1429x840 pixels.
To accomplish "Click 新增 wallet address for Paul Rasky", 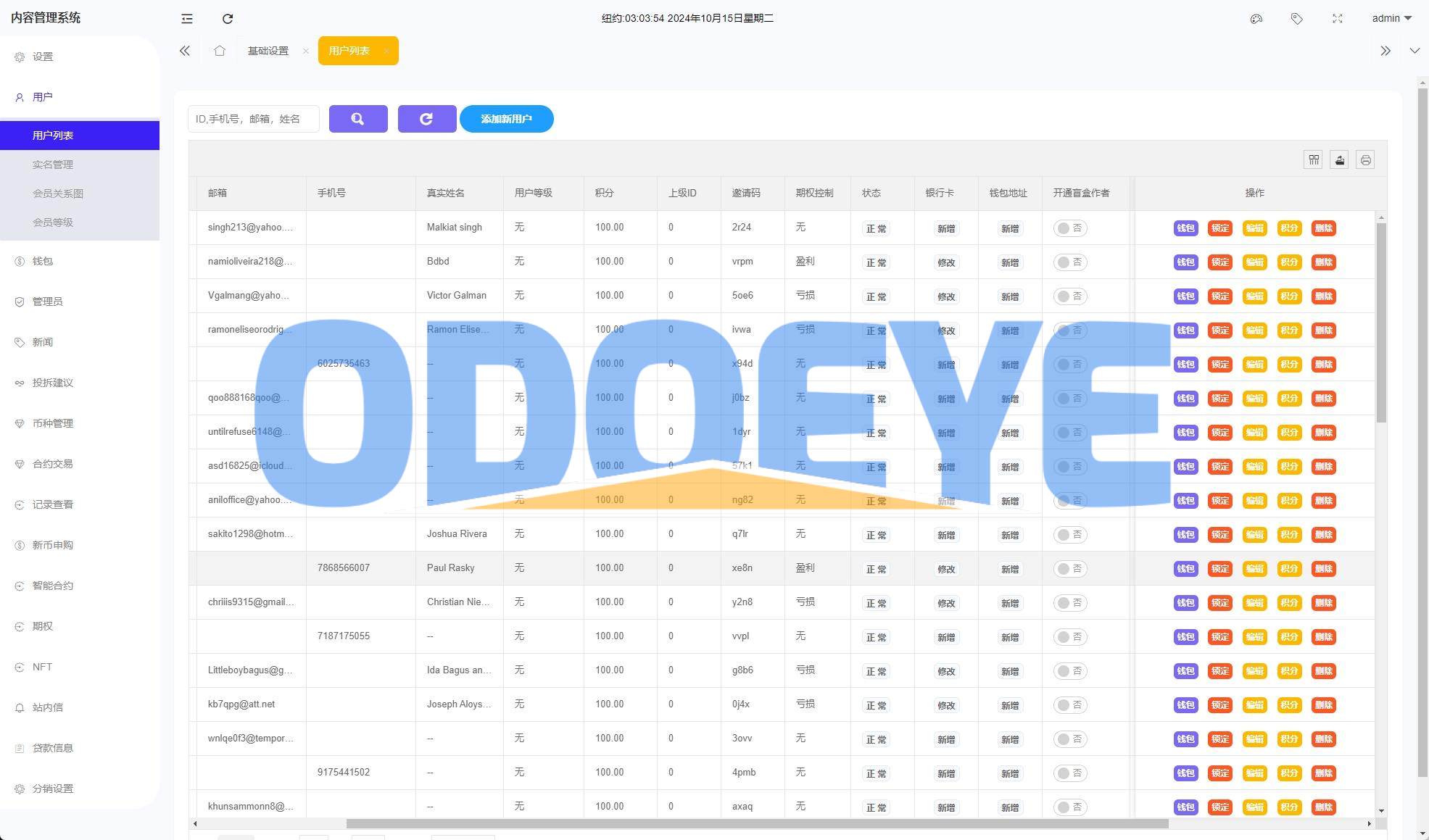I will click(1010, 570).
